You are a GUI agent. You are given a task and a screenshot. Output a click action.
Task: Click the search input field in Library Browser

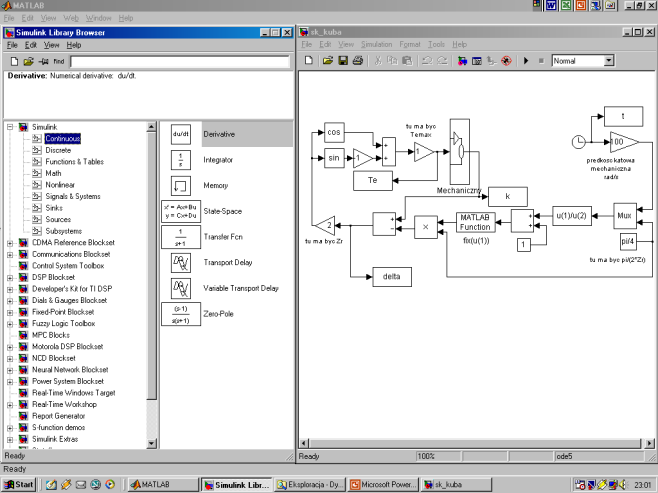click(180, 62)
